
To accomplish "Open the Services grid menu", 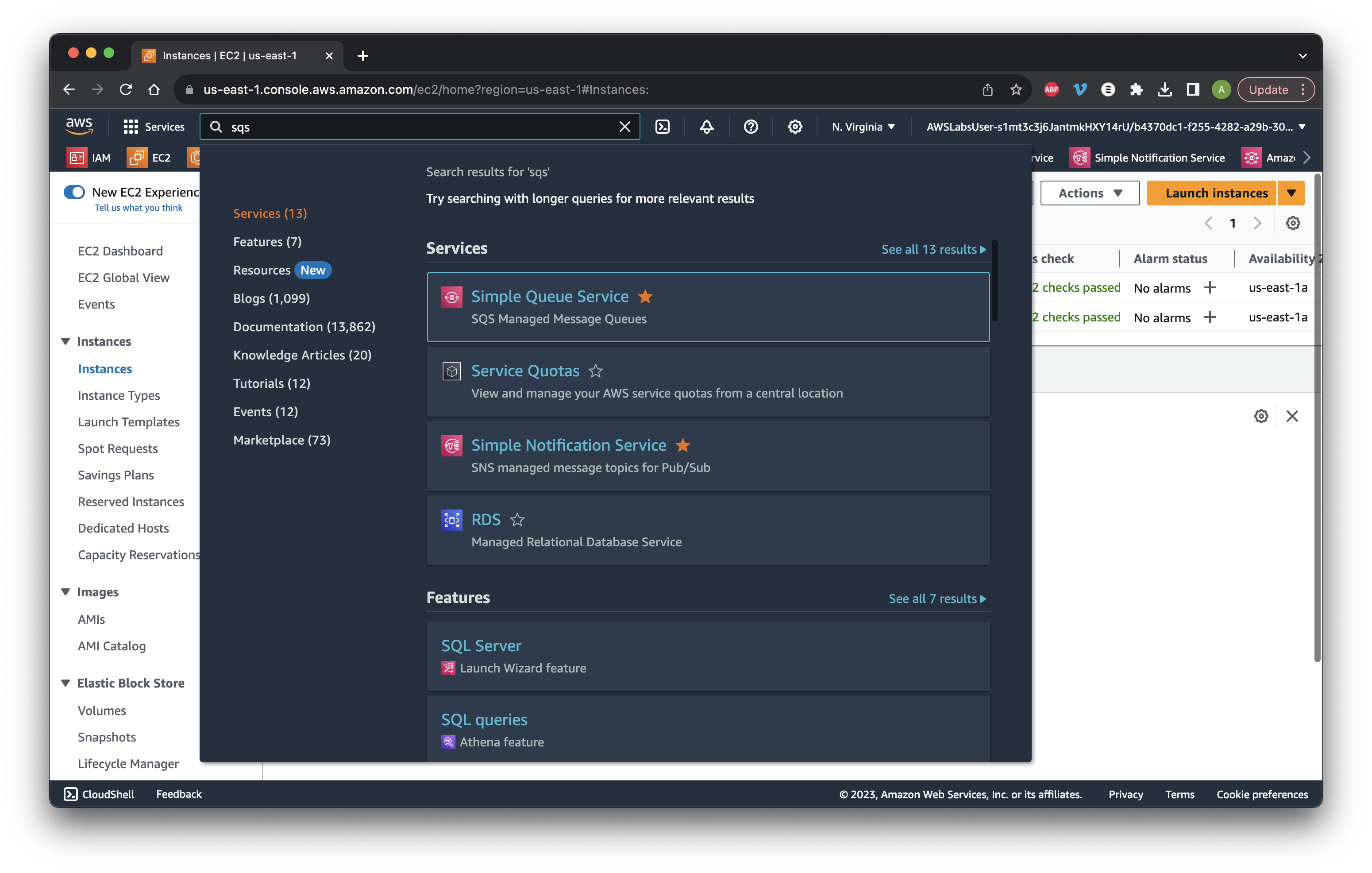I will click(154, 127).
